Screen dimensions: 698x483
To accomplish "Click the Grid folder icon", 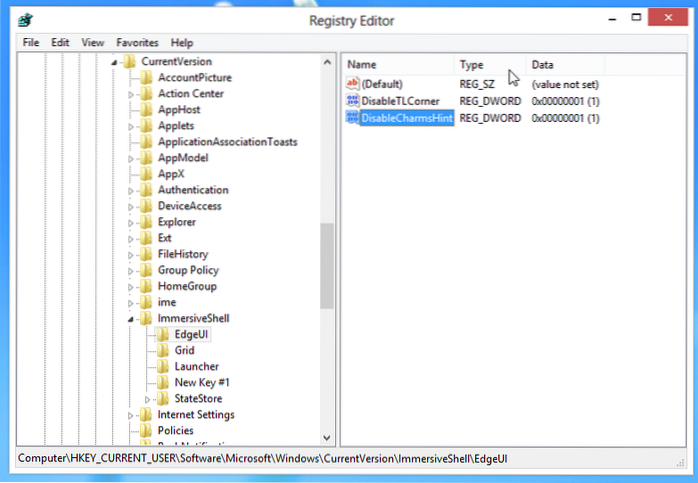I will click(x=163, y=350).
